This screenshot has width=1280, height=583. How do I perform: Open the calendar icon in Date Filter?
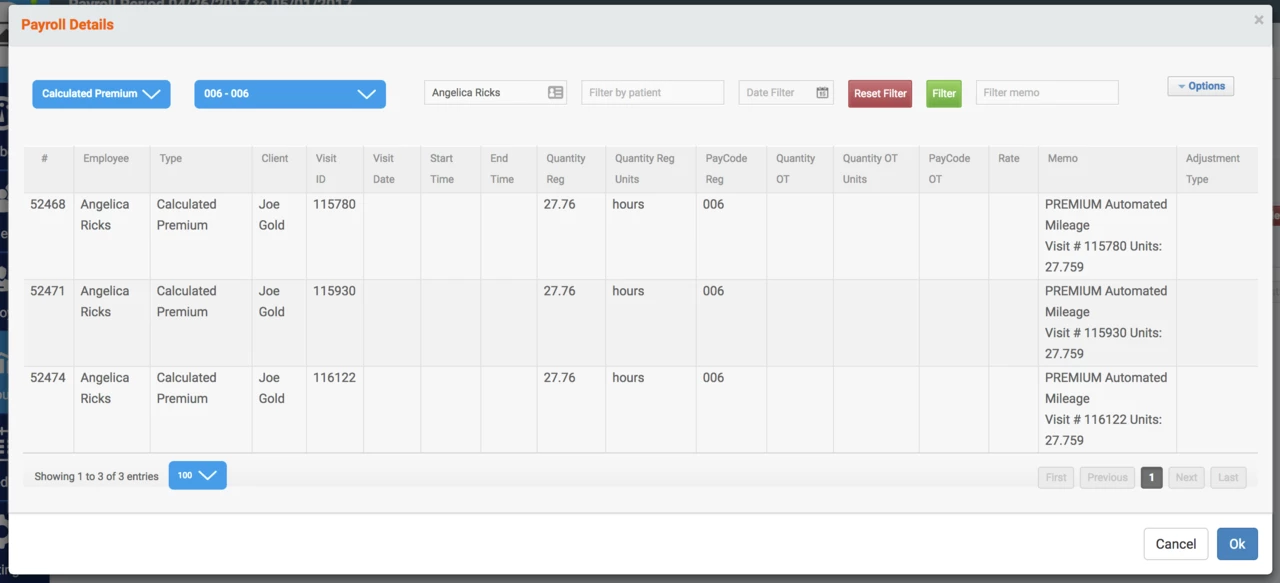coord(822,93)
